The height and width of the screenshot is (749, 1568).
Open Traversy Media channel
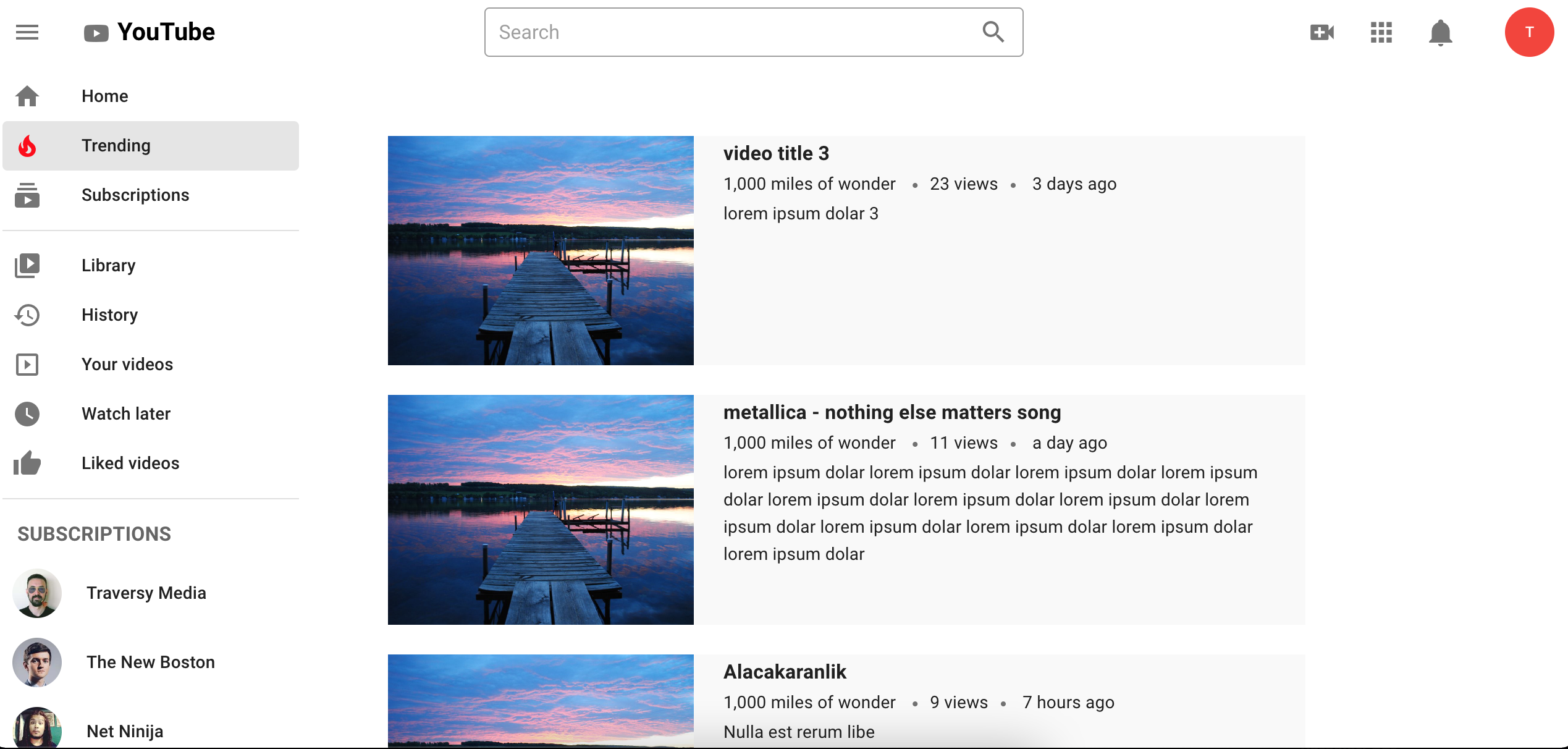pyautogui.click(x=146, y=593)
